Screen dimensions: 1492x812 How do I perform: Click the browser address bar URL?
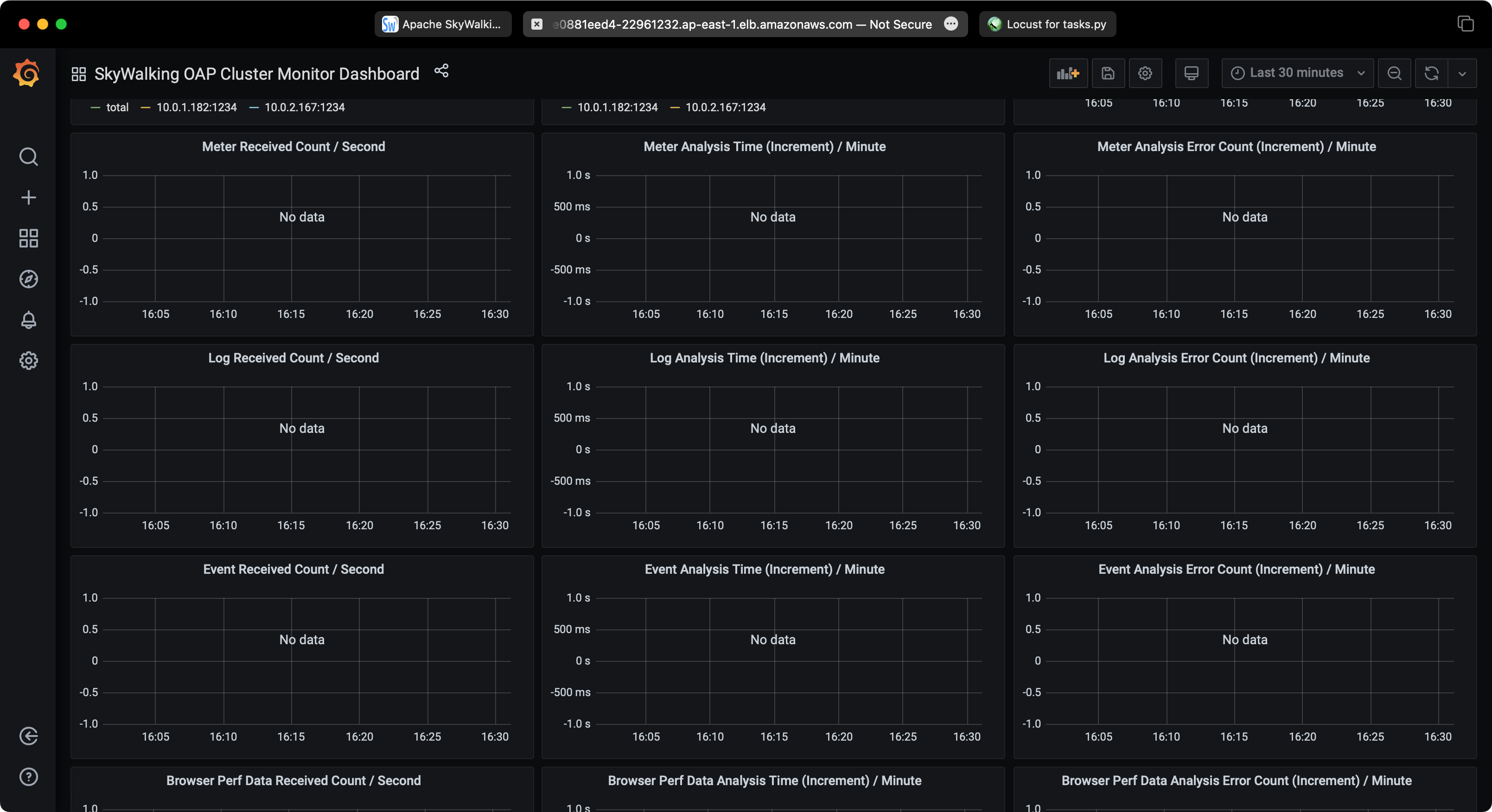pos(741,24)
